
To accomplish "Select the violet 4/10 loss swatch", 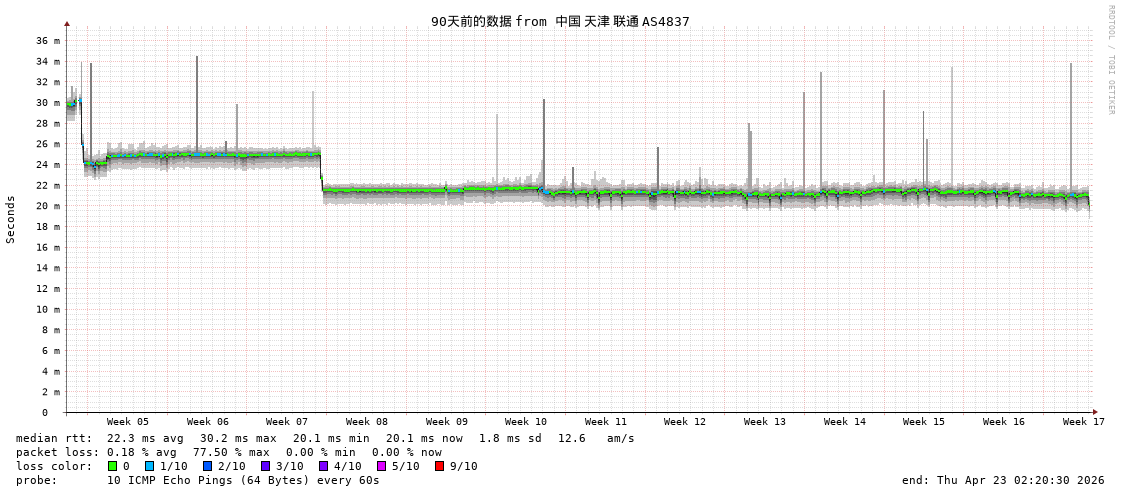I will point(323,466).
